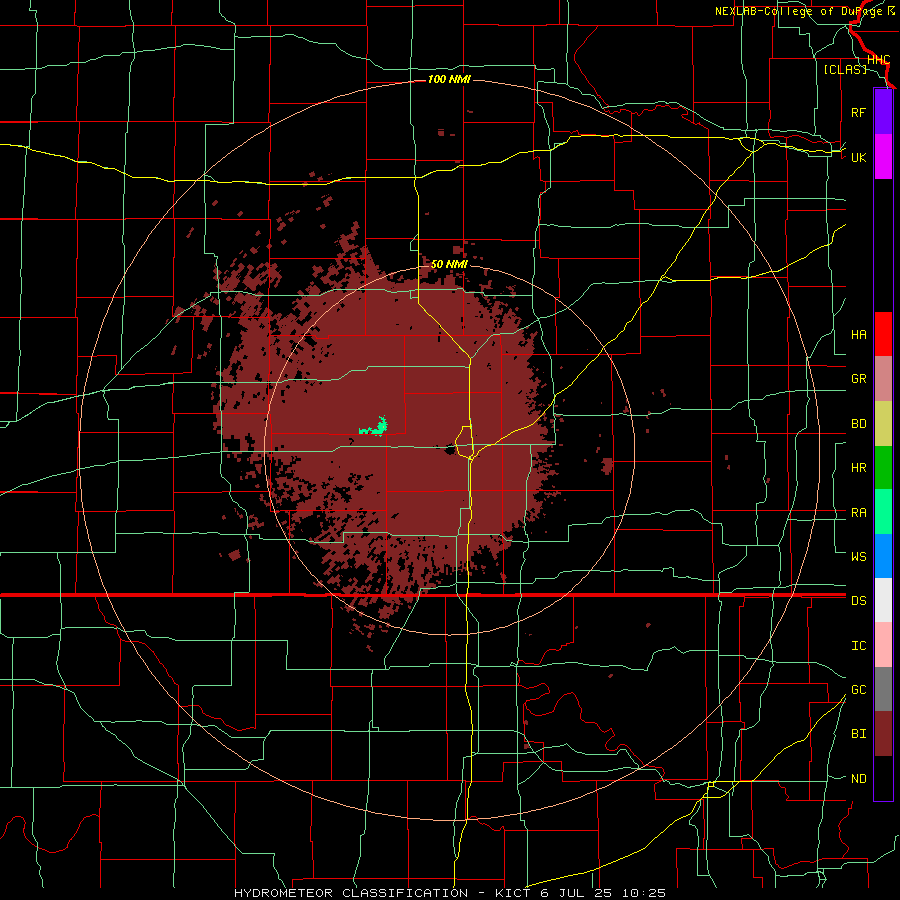This screenshot has width=900, height=900.
Task: Click the RF legend label
Action: click(x=858, y=112)
